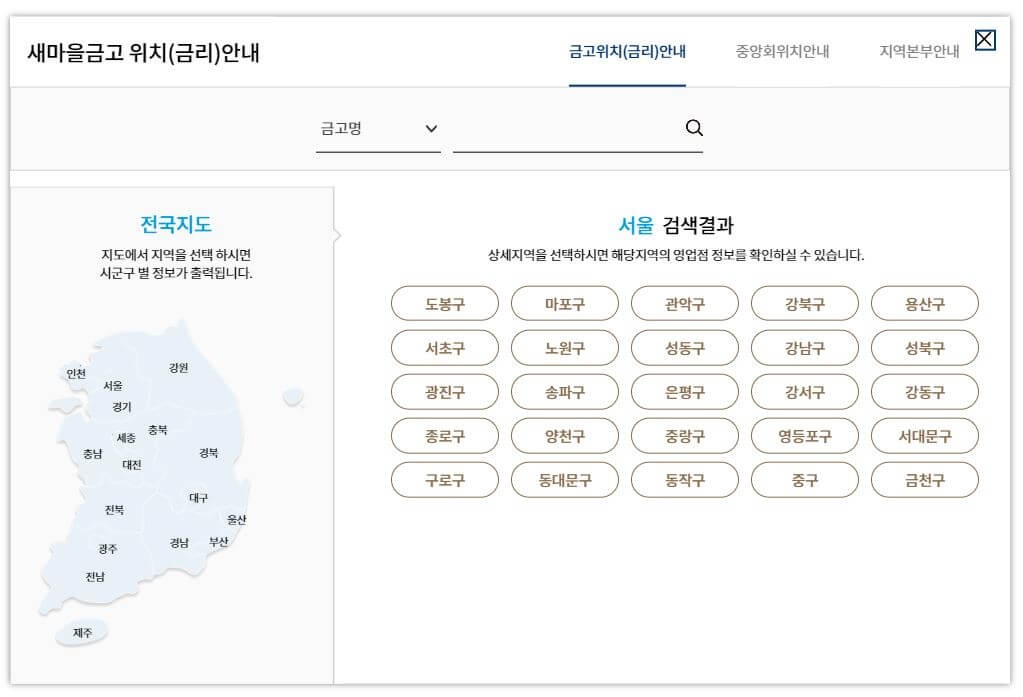Image resolution: width=1023 pixels, height=697 pixels.
Task: Click the 강남구 district button
Action: (804, 347)
